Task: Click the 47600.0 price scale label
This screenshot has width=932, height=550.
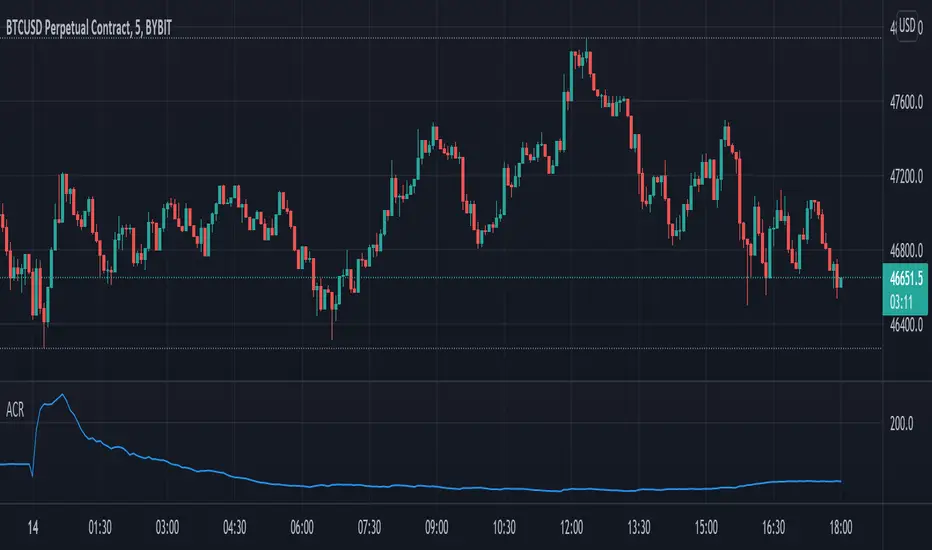Action: [x=906, y=102]
